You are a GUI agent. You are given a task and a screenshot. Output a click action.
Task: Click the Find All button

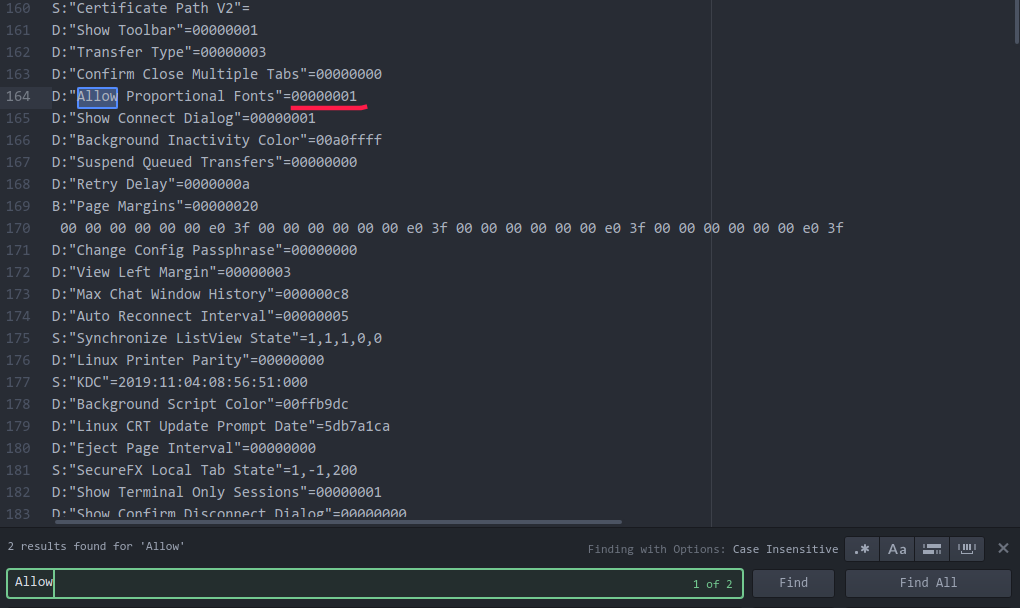pos(927,583)
